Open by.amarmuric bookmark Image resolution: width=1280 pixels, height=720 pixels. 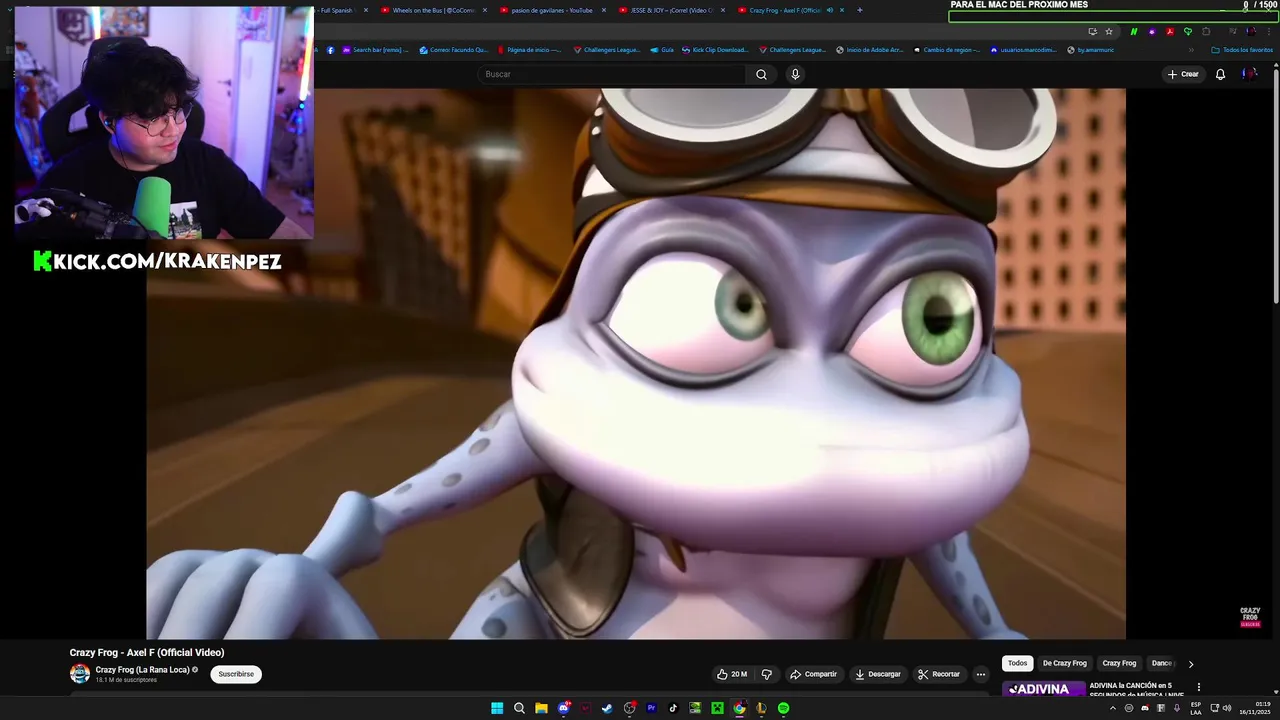pyautogui.click(x=1090, y=49)
